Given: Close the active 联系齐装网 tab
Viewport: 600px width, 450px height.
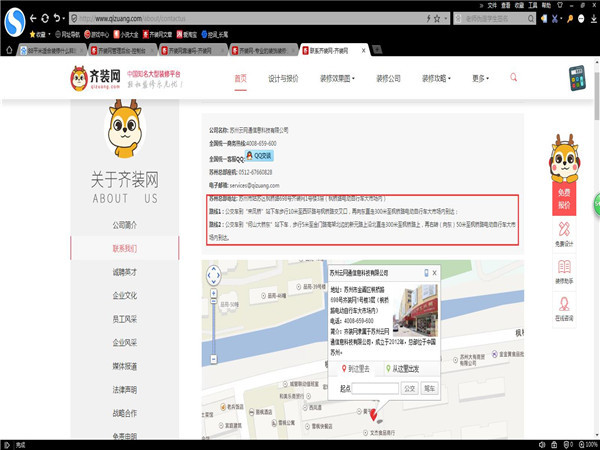Looking at the screenshot, I should click(364, 50).
